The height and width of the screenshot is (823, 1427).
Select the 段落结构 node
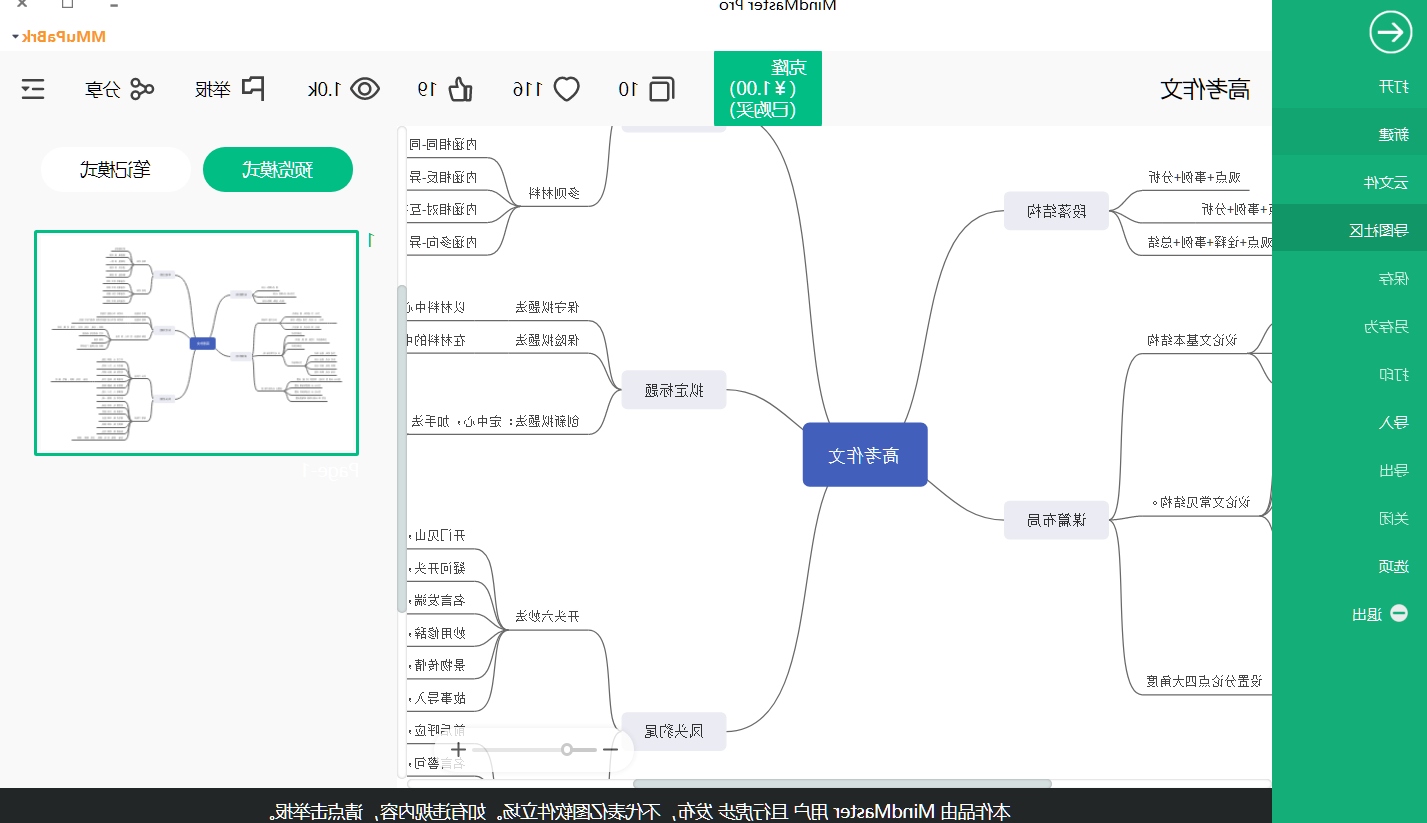1056,211
